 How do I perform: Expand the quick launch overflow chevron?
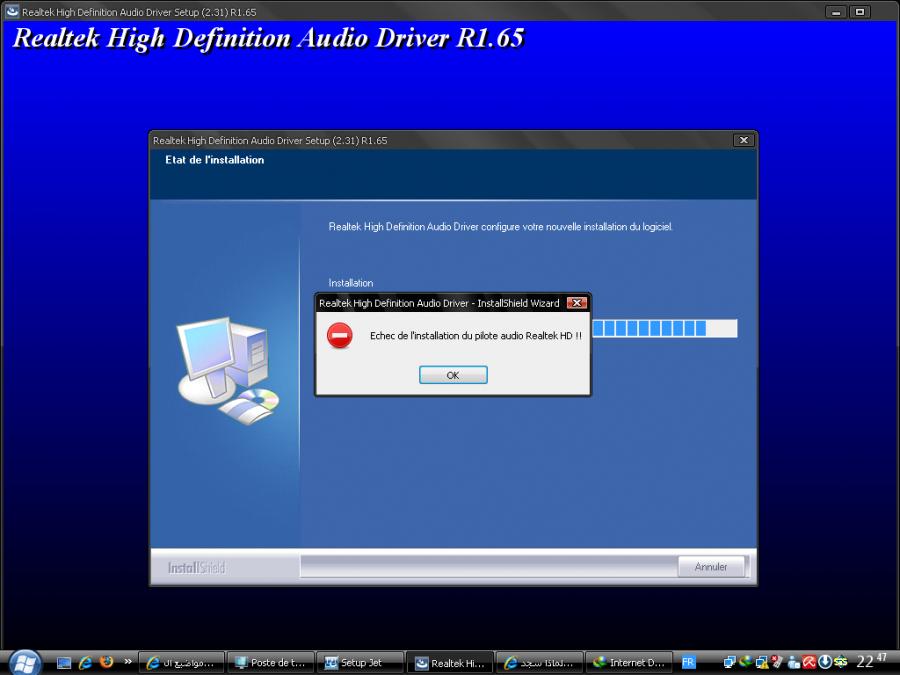[128, 661]
